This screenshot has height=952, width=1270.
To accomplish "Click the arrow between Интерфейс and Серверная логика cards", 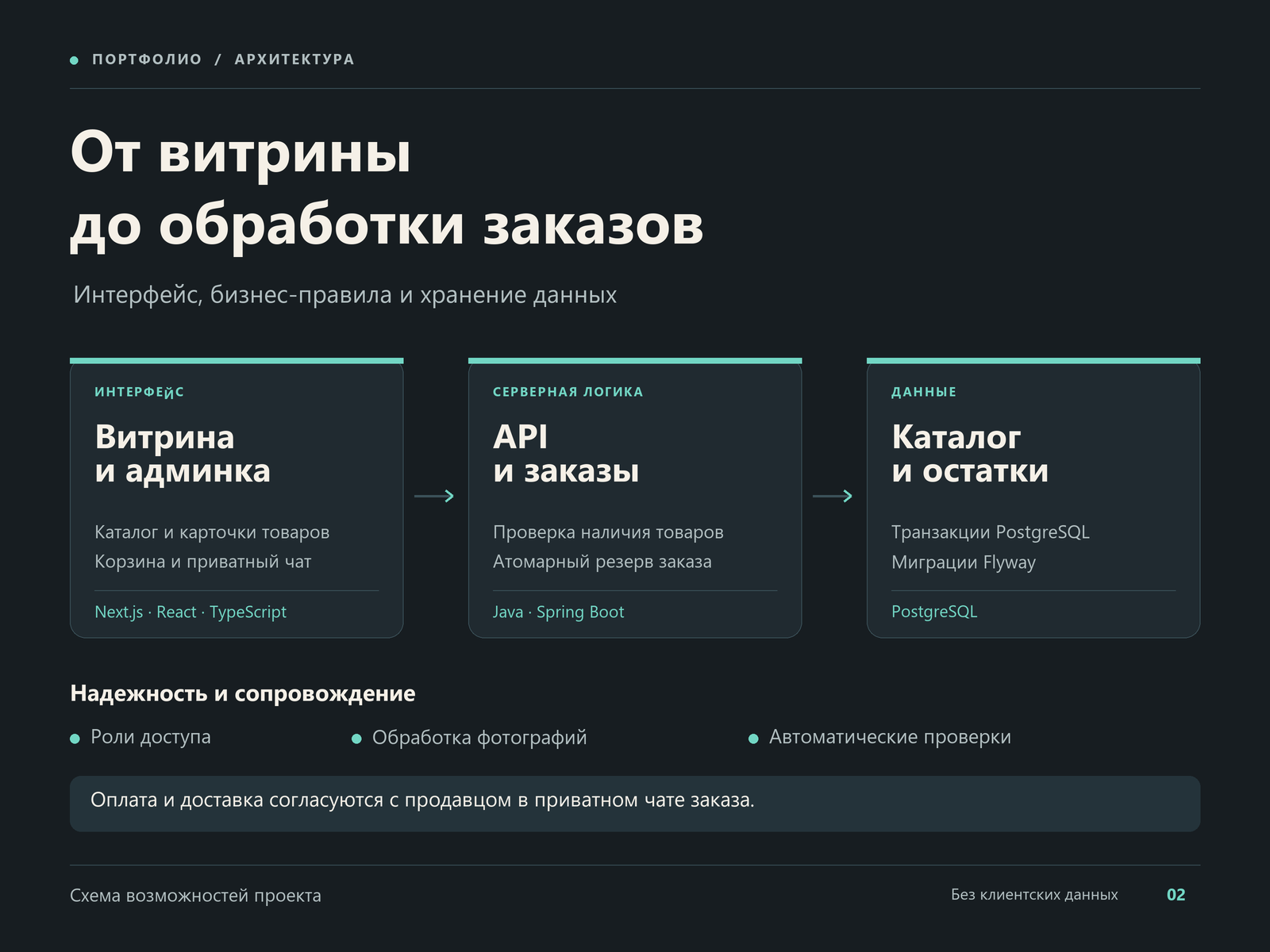I will (434, 496).
